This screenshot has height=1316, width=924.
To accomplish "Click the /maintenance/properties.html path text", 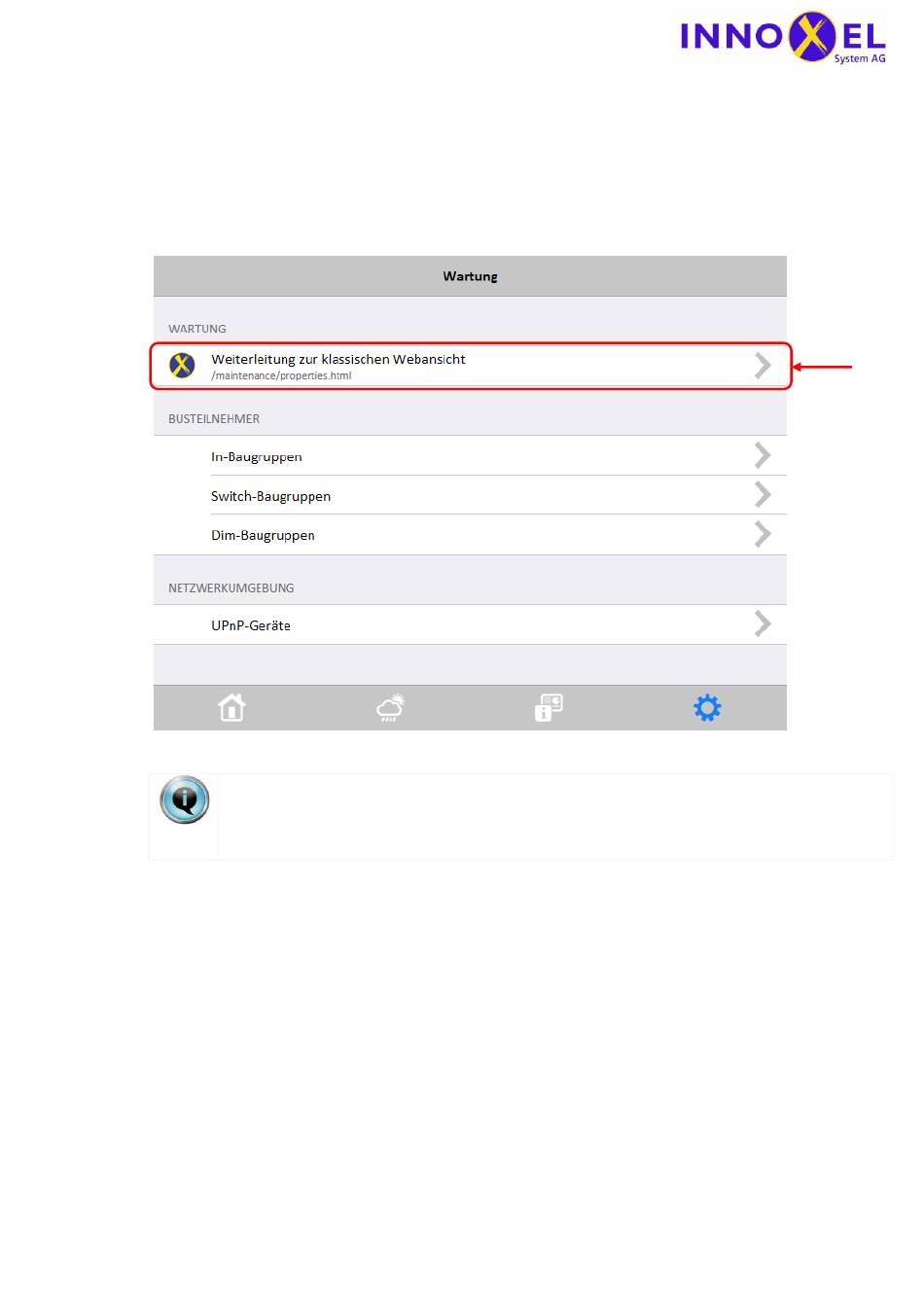I will pyautogui.click(x=281, y=375).
